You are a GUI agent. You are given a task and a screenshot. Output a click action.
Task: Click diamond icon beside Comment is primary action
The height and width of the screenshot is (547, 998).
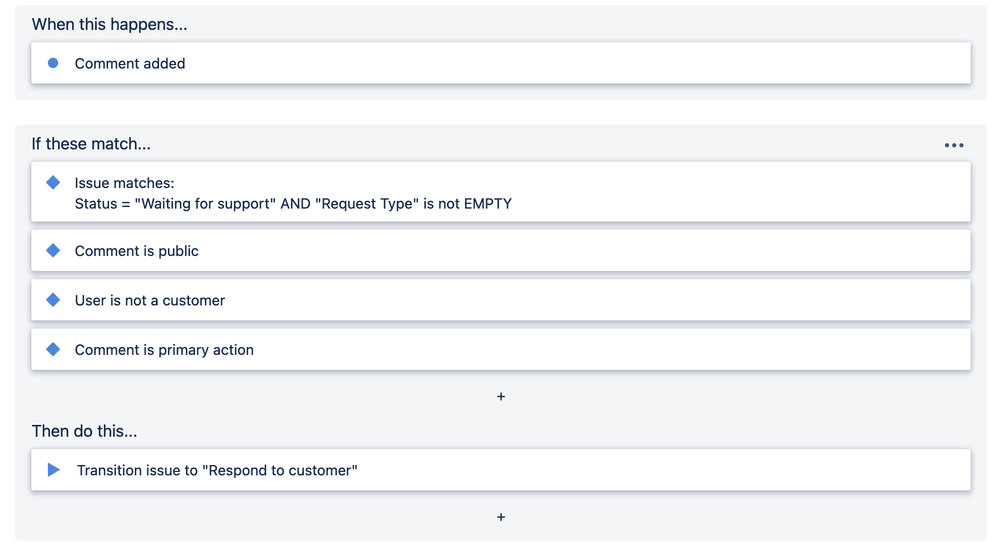tap(54, 350)
